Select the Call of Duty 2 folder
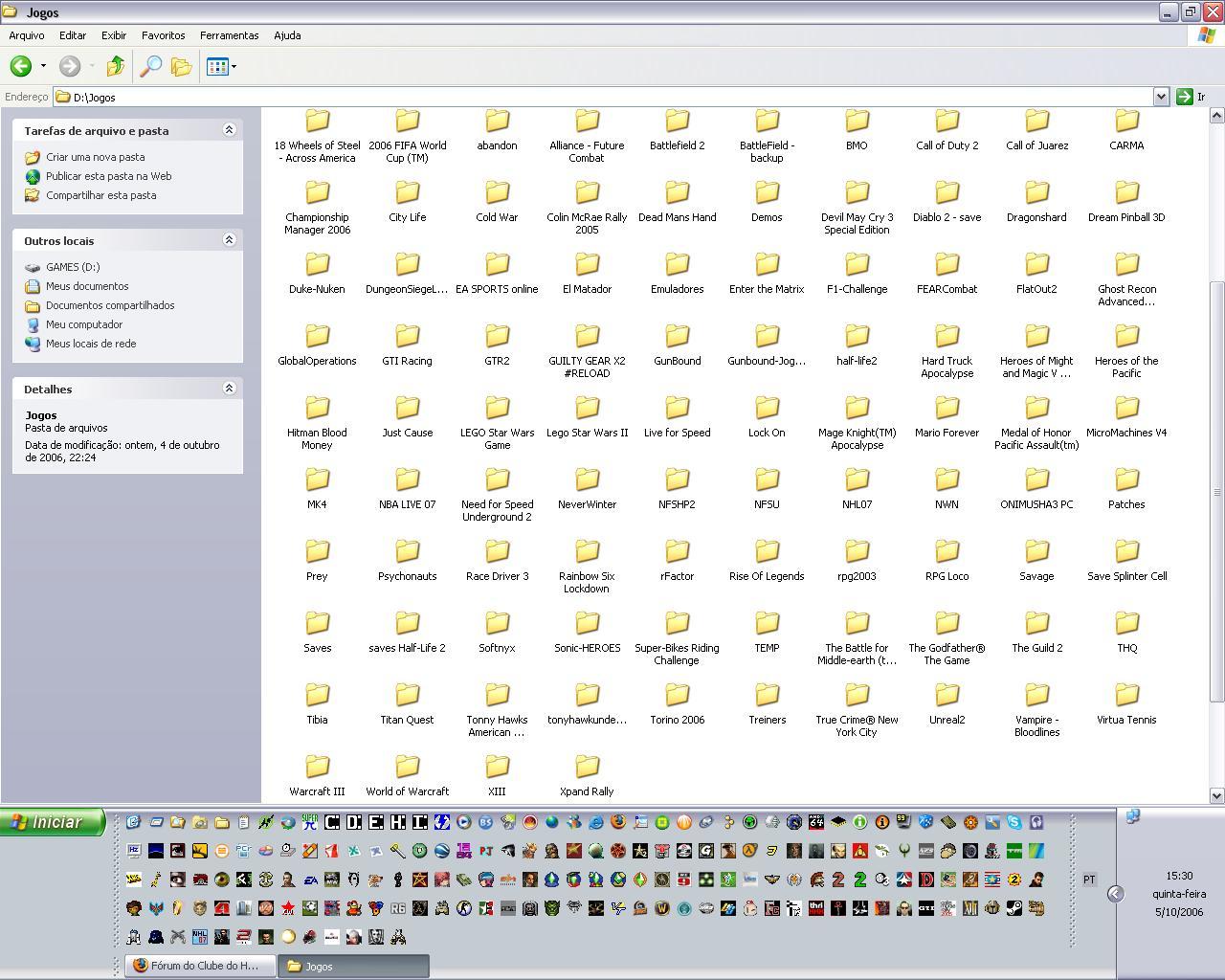This screenshot has width=1225, height=980. (947, 131)
